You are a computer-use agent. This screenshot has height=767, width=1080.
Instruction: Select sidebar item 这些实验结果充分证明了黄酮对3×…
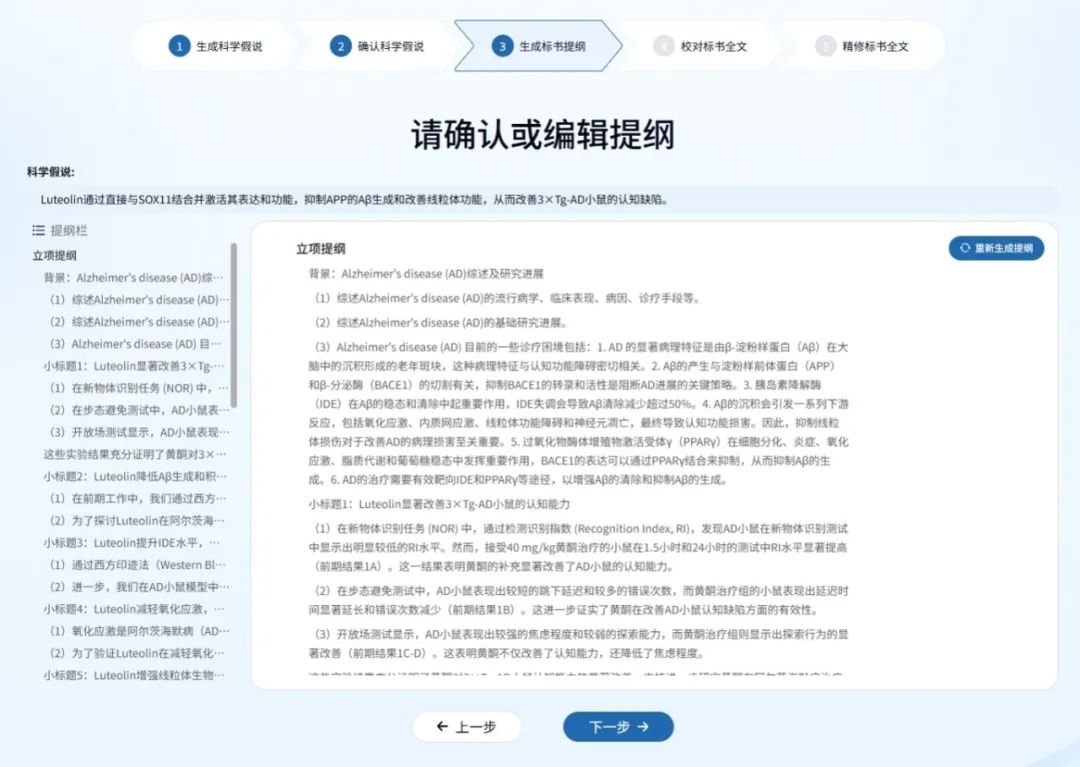coord(135,454)
